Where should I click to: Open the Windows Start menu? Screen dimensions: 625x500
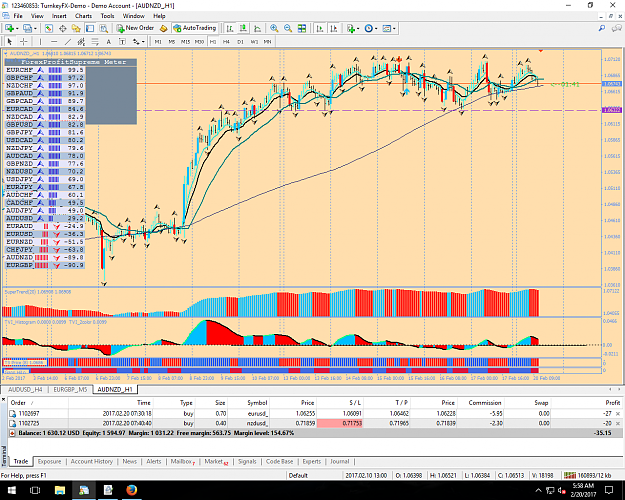point(11,490)
